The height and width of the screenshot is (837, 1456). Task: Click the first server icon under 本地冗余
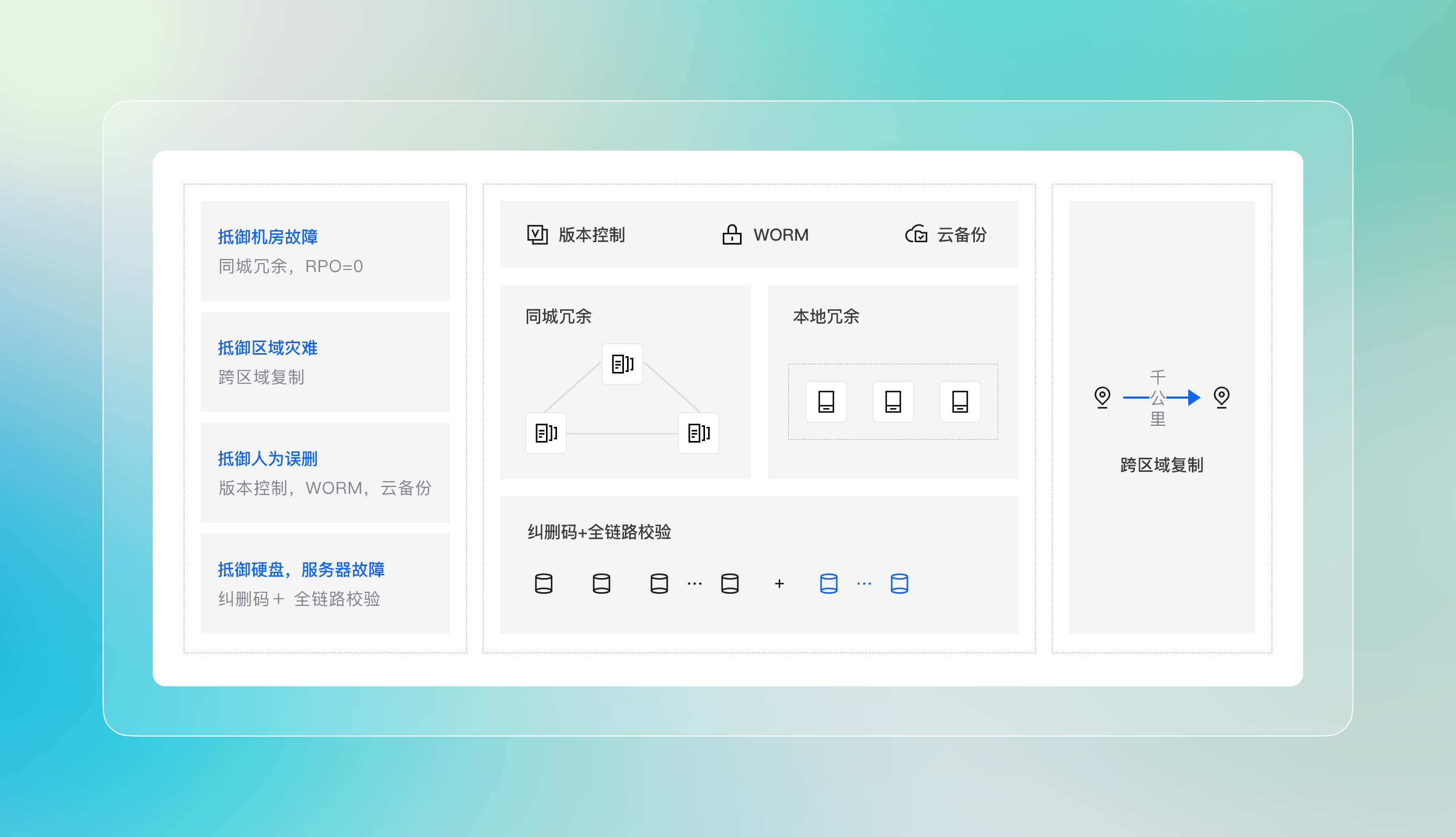tap(826, 401)
